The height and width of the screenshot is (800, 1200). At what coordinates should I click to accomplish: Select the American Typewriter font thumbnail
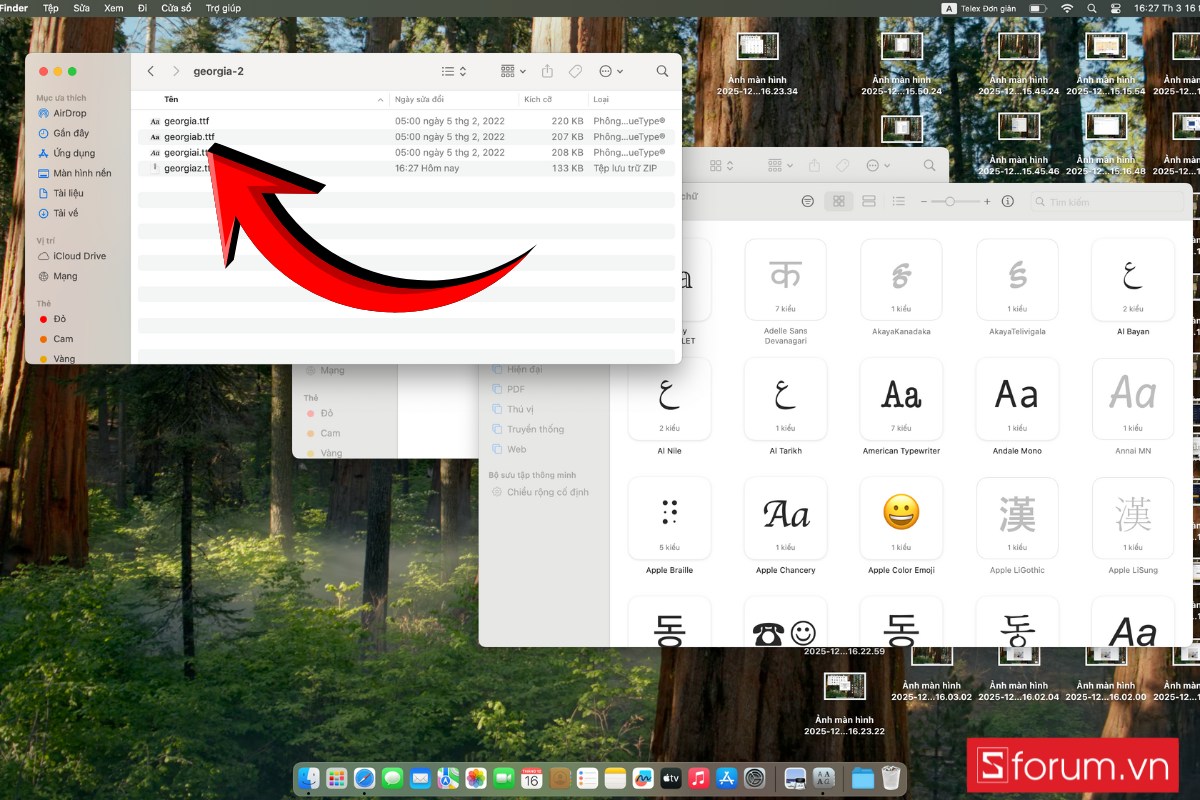[901, 398]
